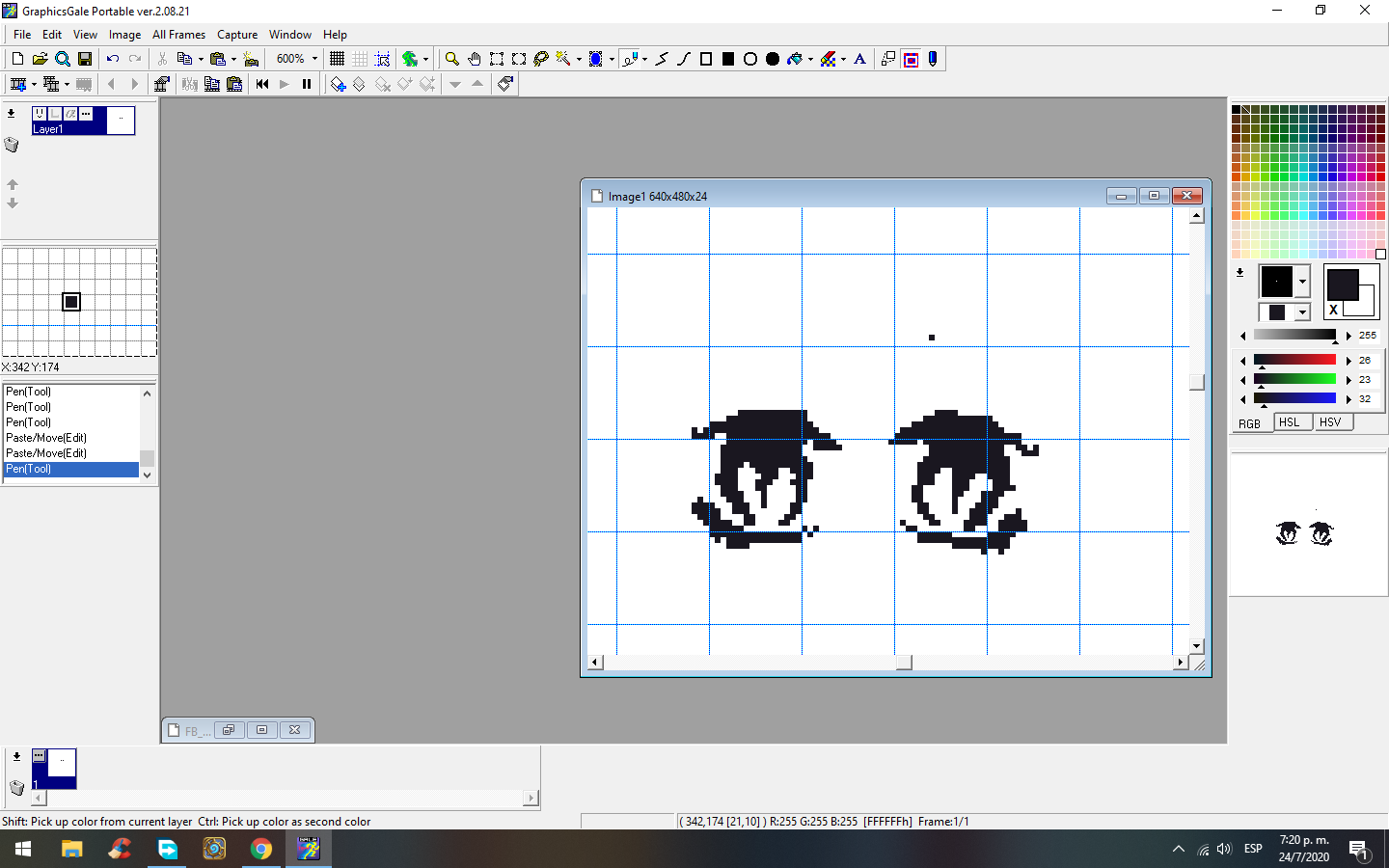This screenshot has height=868, width=1389.
Task: Click the Add Frame icon
Action: [x=17, y=84]
